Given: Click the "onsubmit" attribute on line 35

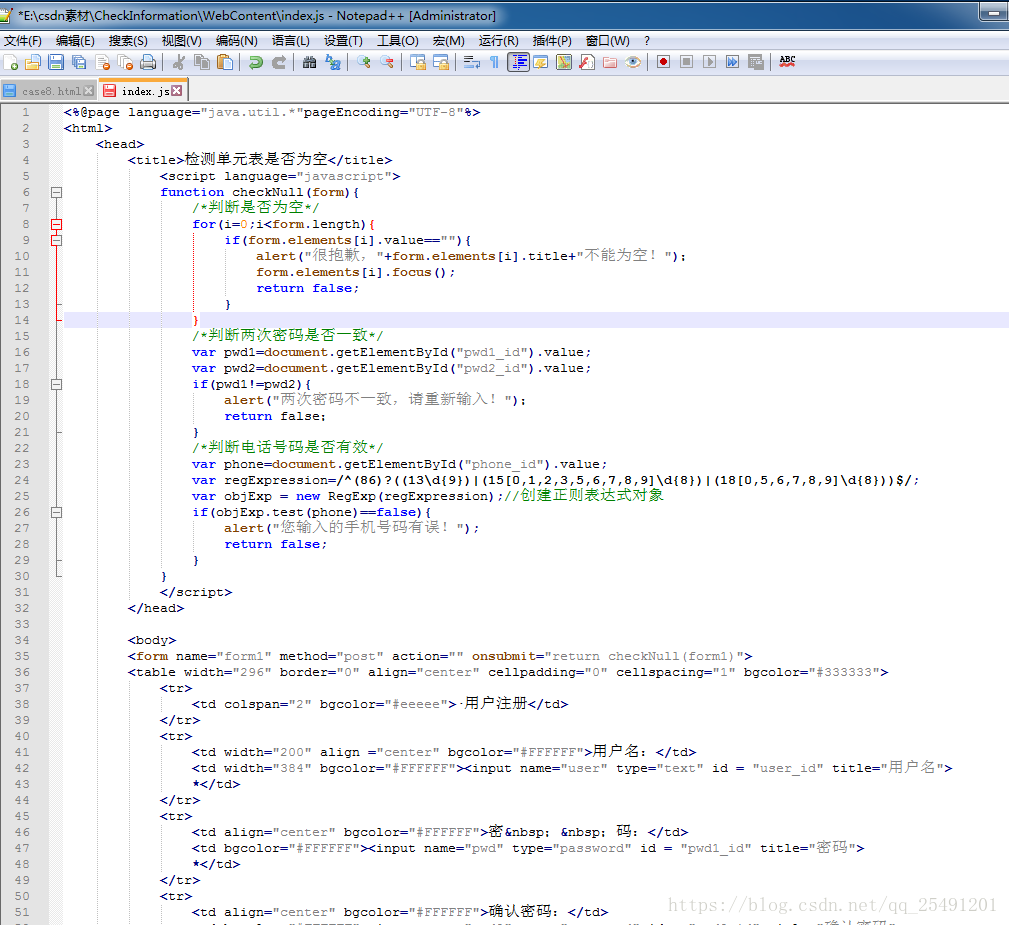Looking at the screenshot, I should (504, 656).
